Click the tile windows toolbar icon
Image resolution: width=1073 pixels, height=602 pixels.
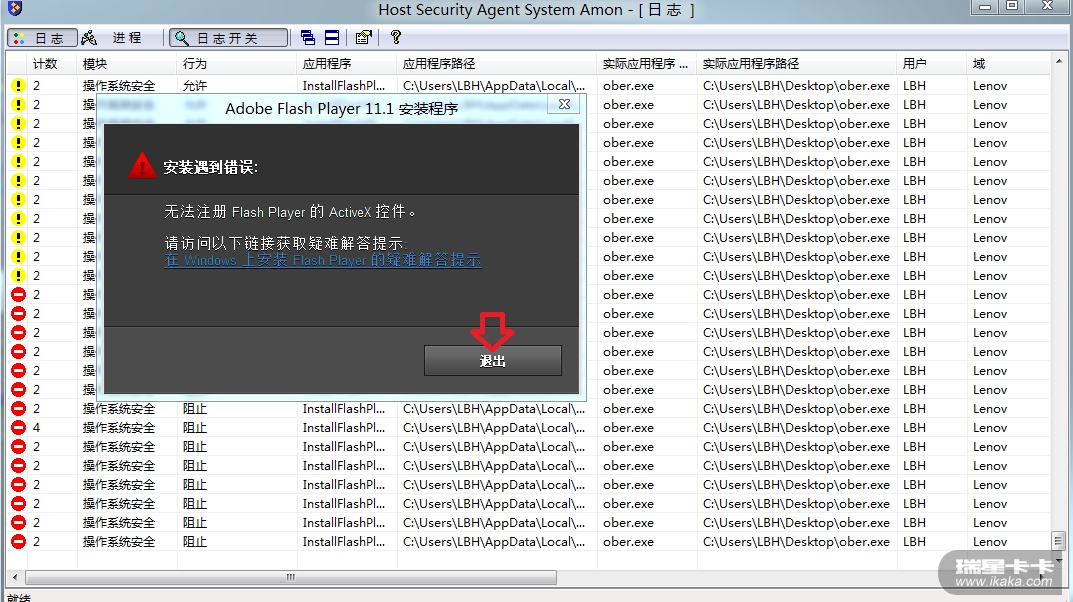click(x=332, y=38)
